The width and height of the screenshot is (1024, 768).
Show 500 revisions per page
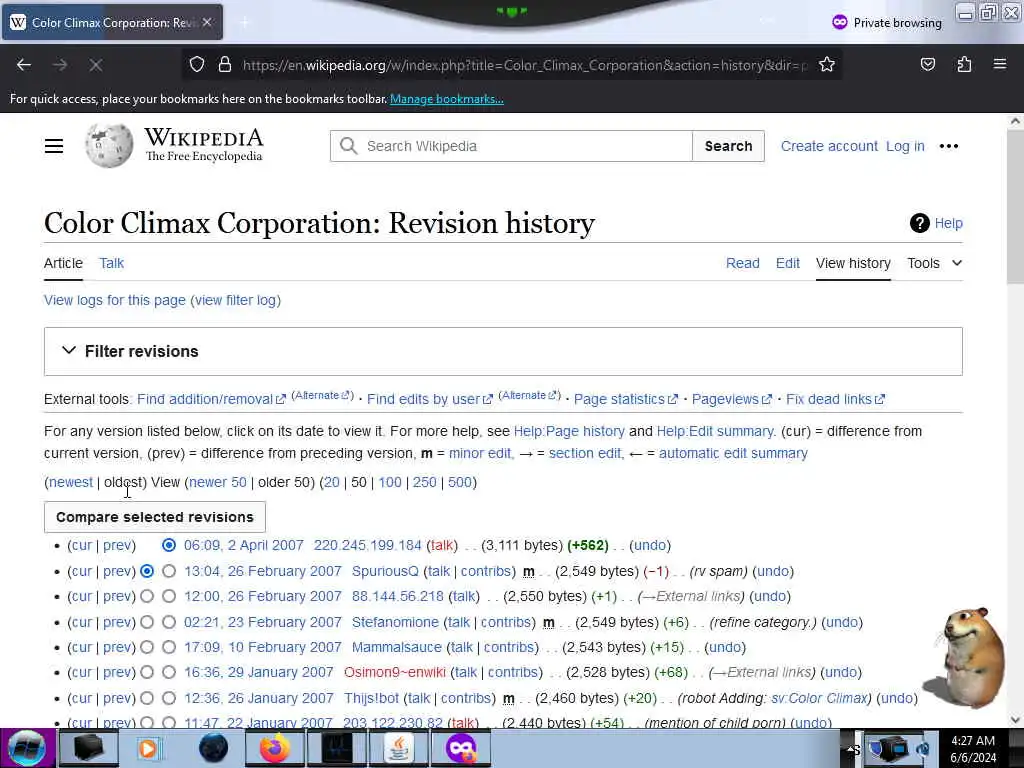(460, 482)
